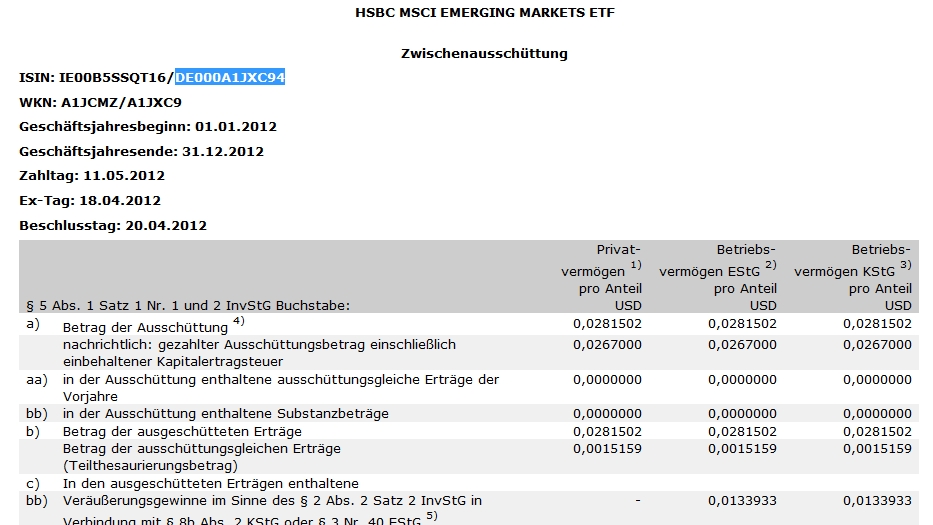Click the Zwischenausschüttung heading
The image size is (933, 525).
pos(484,54)
